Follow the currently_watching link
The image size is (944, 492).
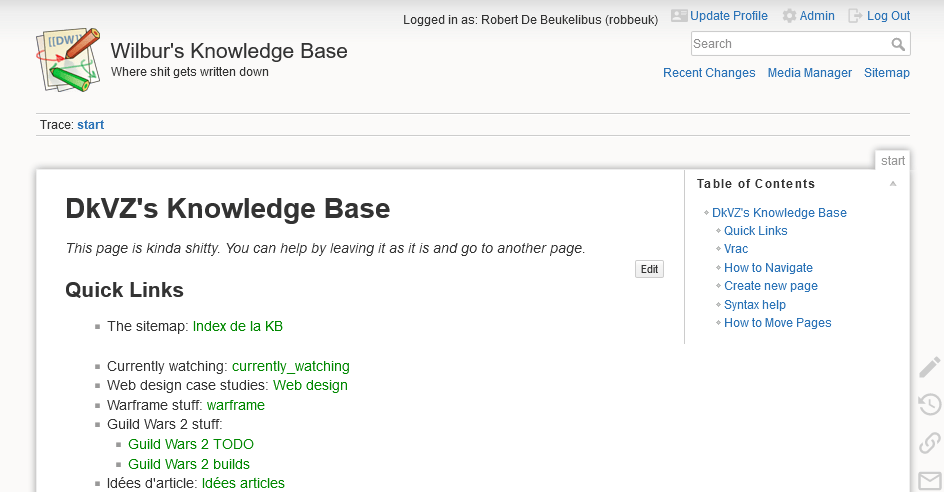pyautogui.click(x=290, y=366)
